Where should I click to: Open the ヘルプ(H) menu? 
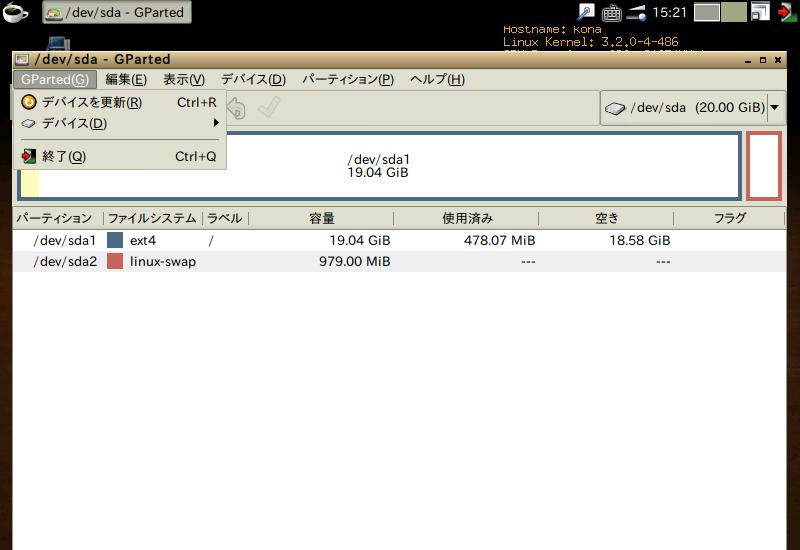click(x=437, y=80)
